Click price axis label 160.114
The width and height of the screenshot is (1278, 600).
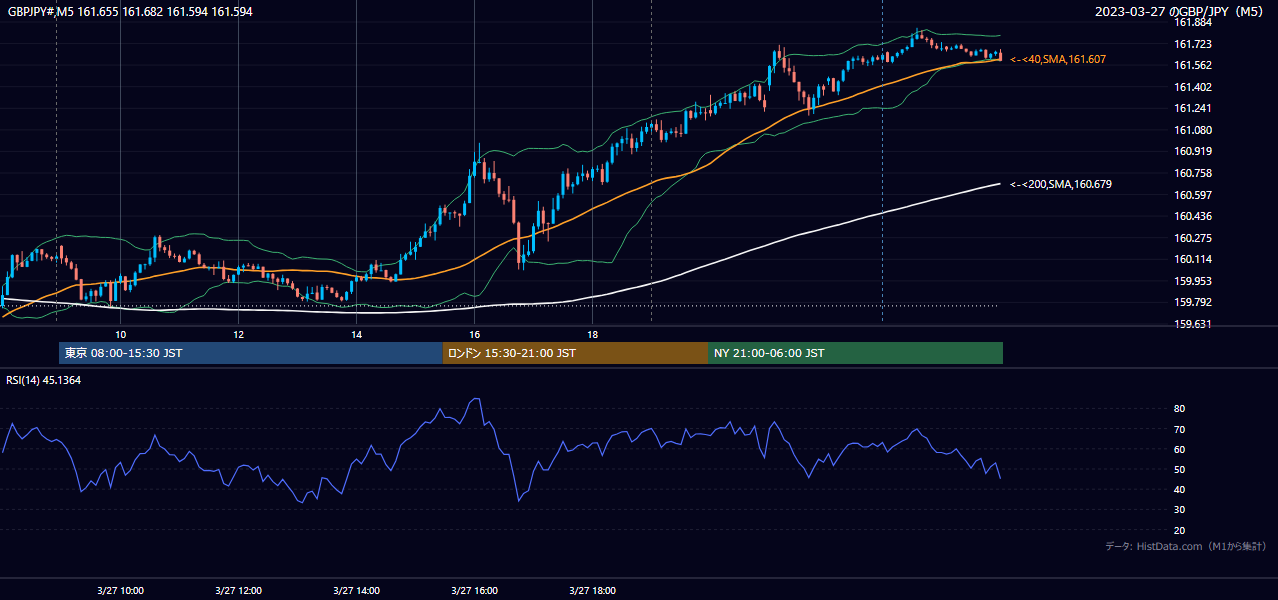pyautogui.click(x=1193, y=259)
